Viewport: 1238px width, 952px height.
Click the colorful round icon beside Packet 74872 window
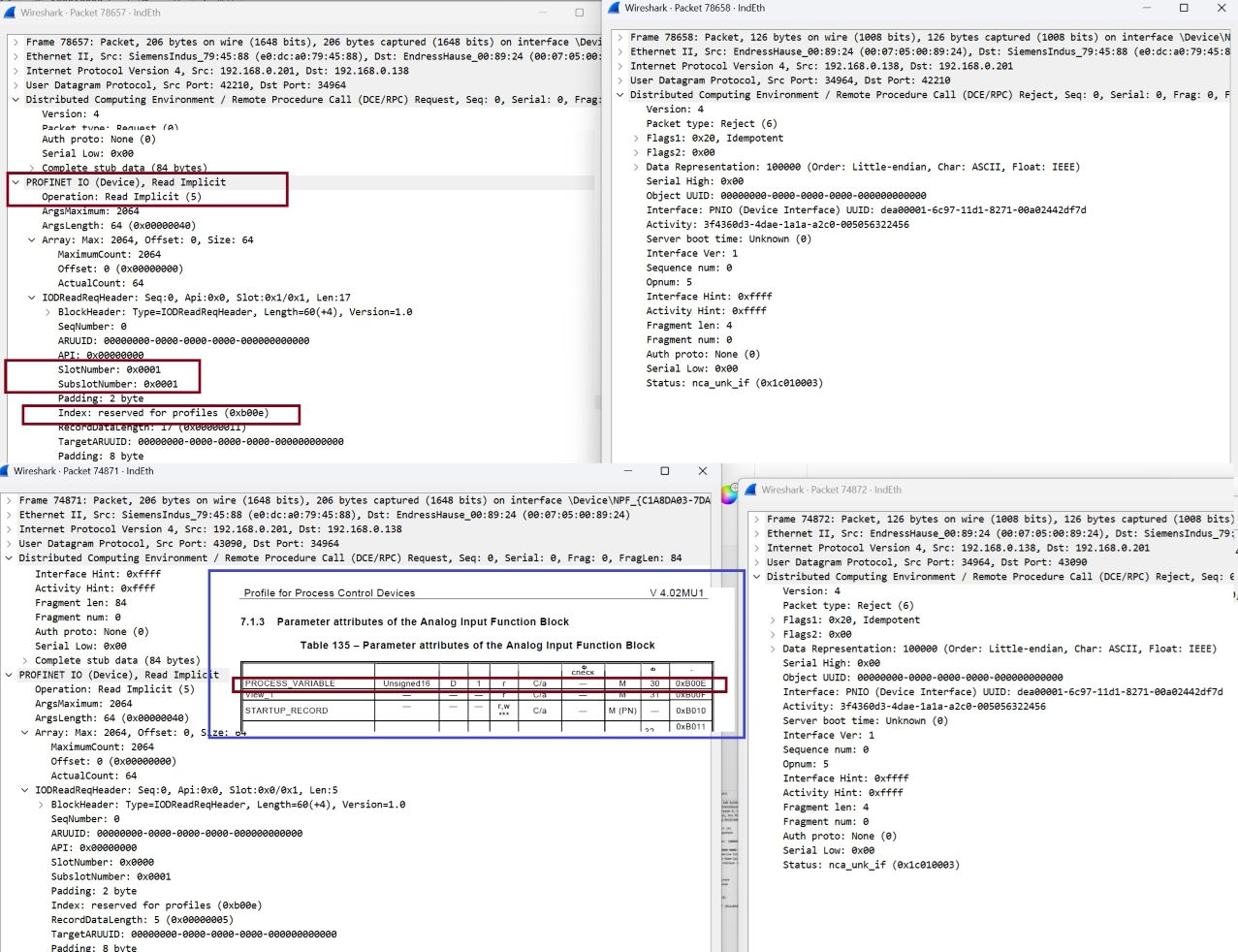(x=729, y=493)
